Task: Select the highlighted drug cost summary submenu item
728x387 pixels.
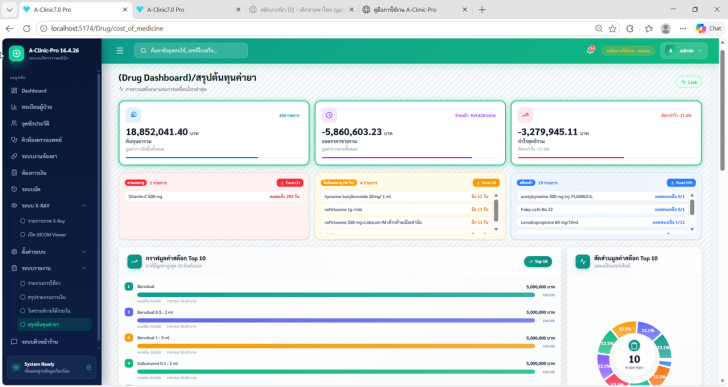Action: pyautogui.click(x=54, y=324)
